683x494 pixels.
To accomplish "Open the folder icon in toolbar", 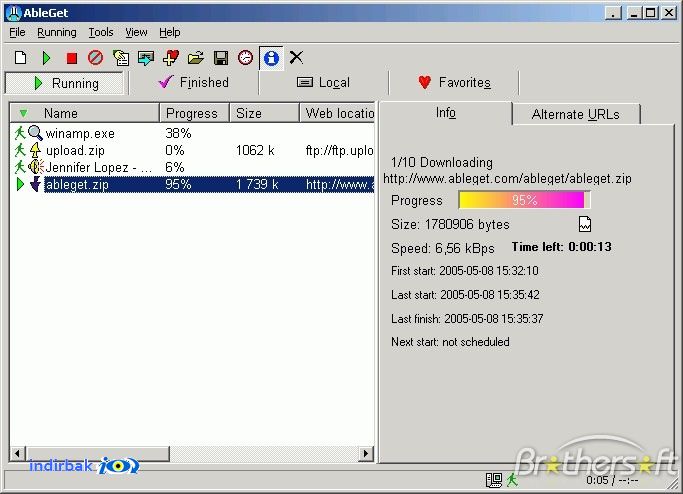I will click(x=196, y=58).
